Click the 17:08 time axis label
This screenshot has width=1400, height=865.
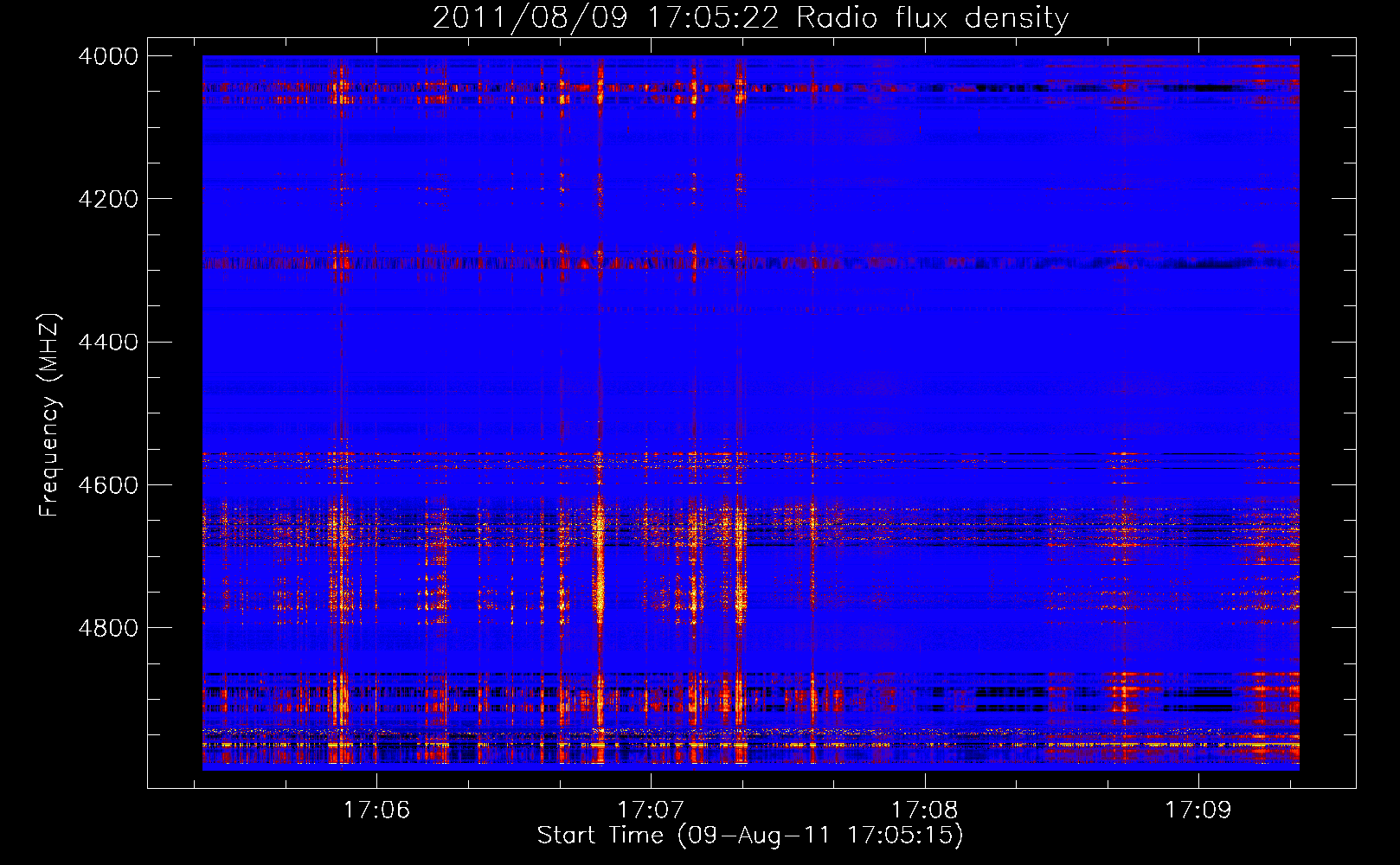click(925, 810)
